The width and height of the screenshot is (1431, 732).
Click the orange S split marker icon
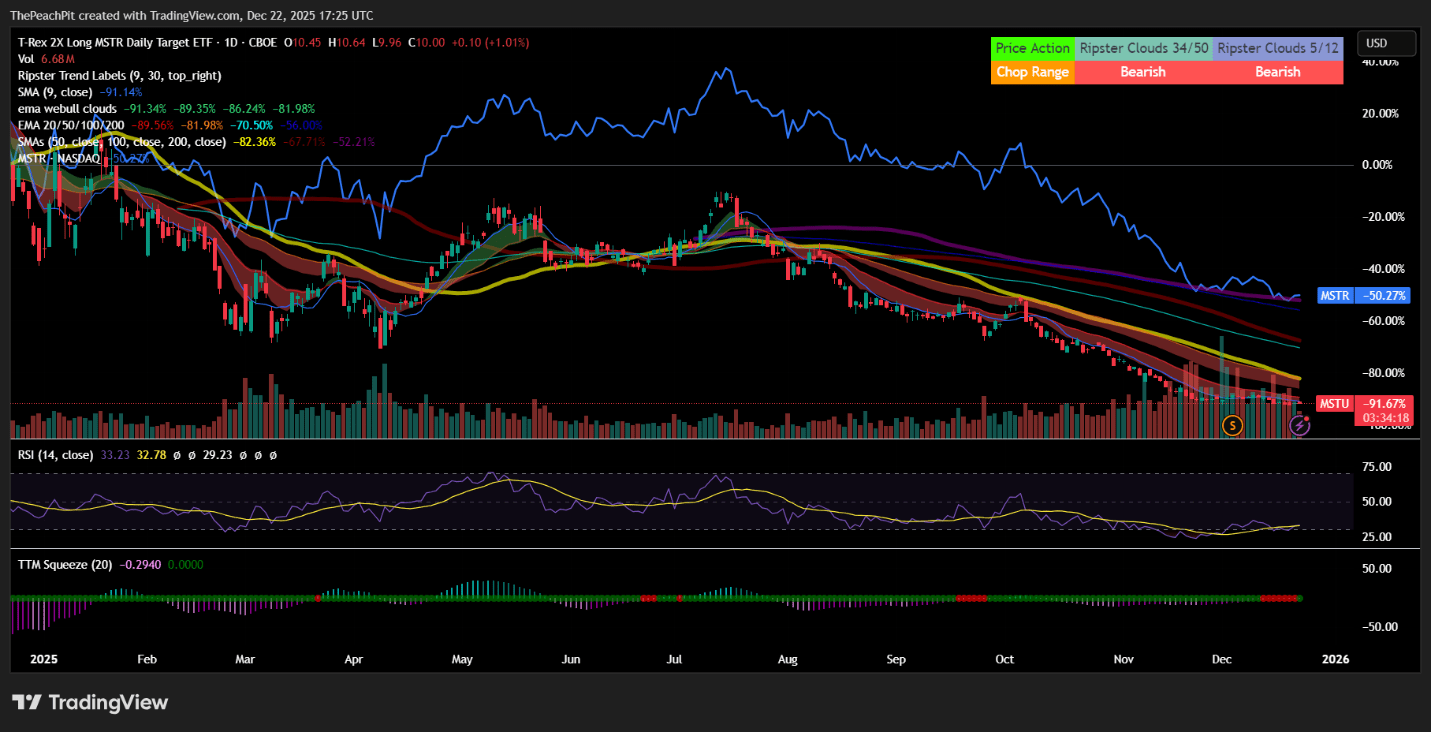(x=1233, y=426)
